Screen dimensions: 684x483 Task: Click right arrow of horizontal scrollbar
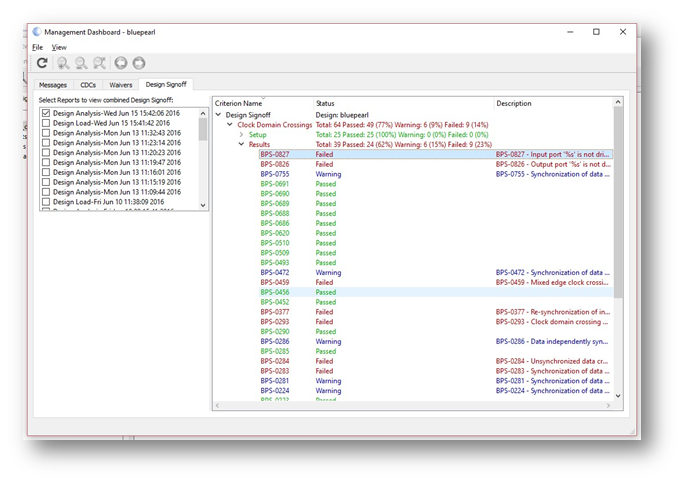point(609,406)
